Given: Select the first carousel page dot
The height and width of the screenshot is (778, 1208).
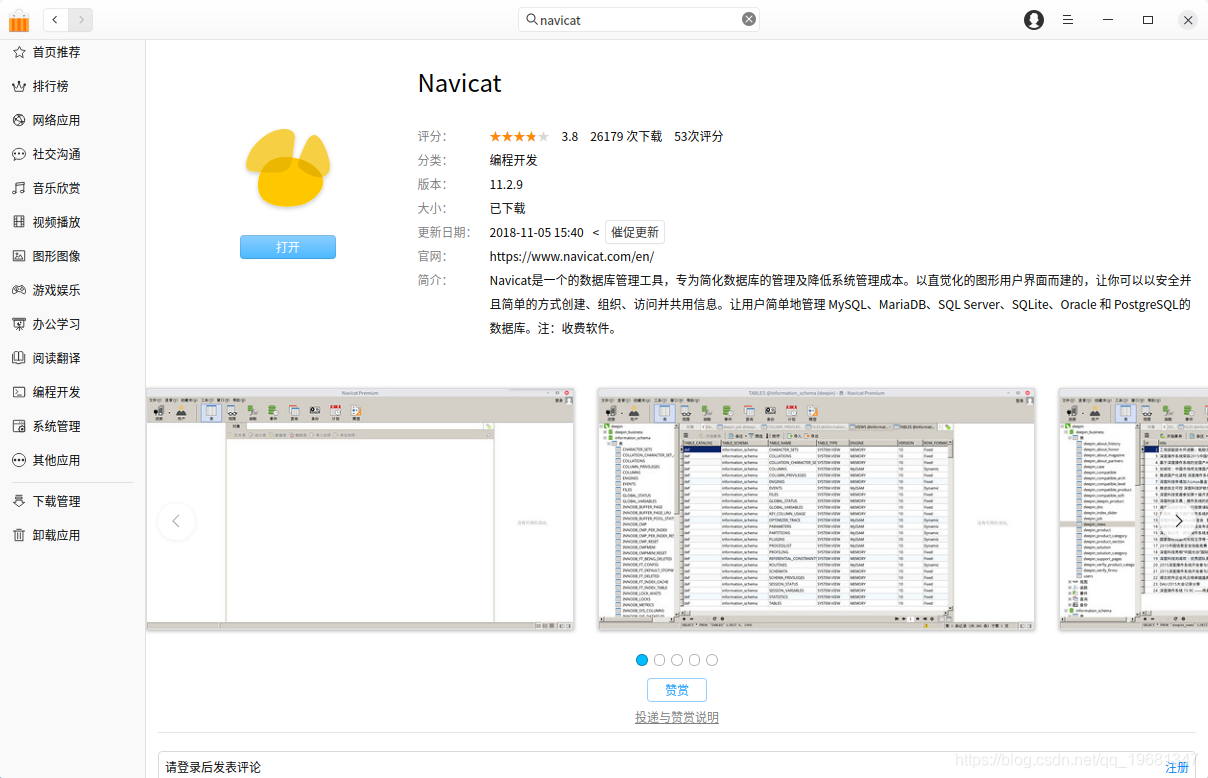Looking at the screenshot, I should [642, 660].
